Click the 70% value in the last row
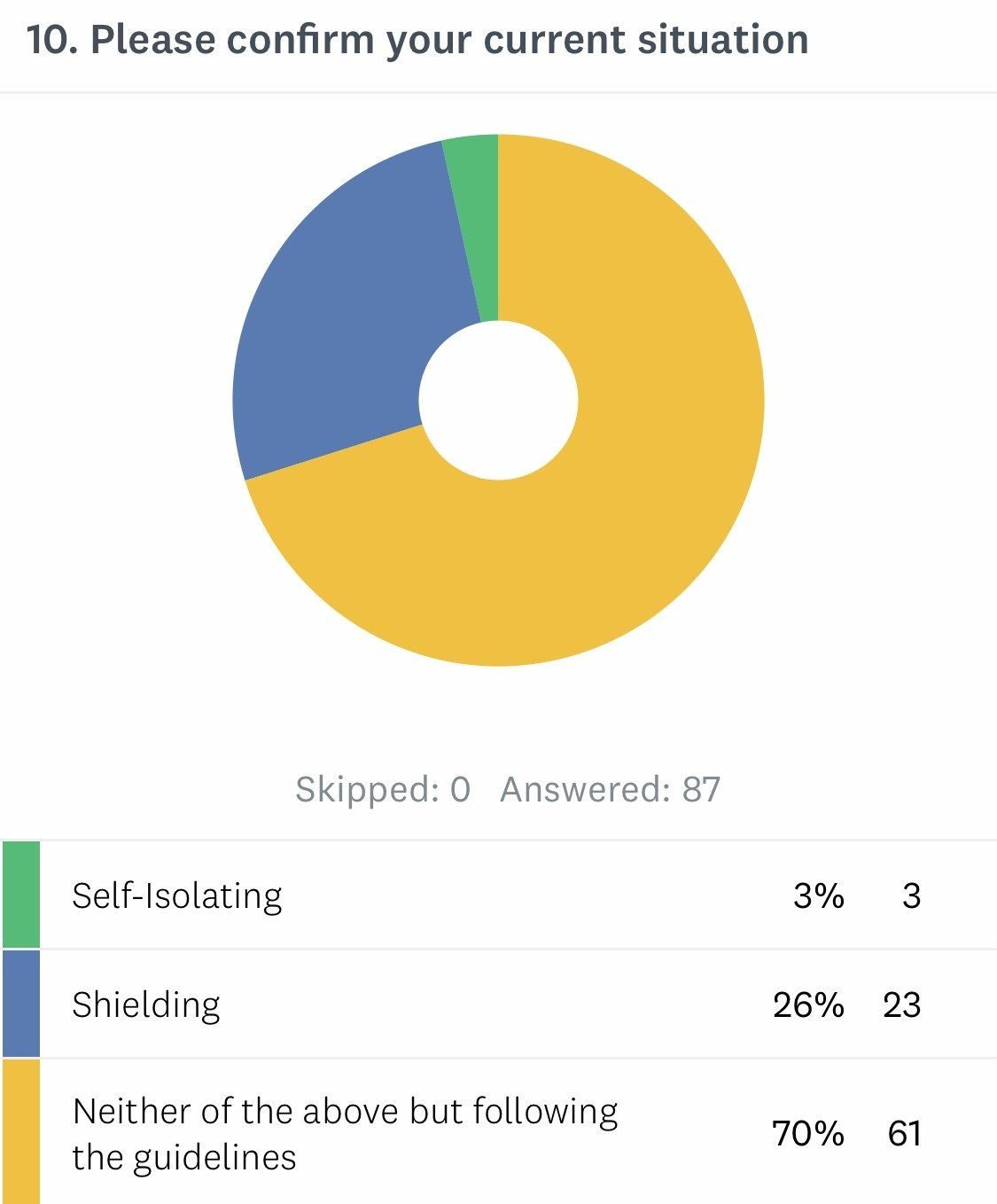The width and height of the screenshot is (997, 1204). [807, 1133]
